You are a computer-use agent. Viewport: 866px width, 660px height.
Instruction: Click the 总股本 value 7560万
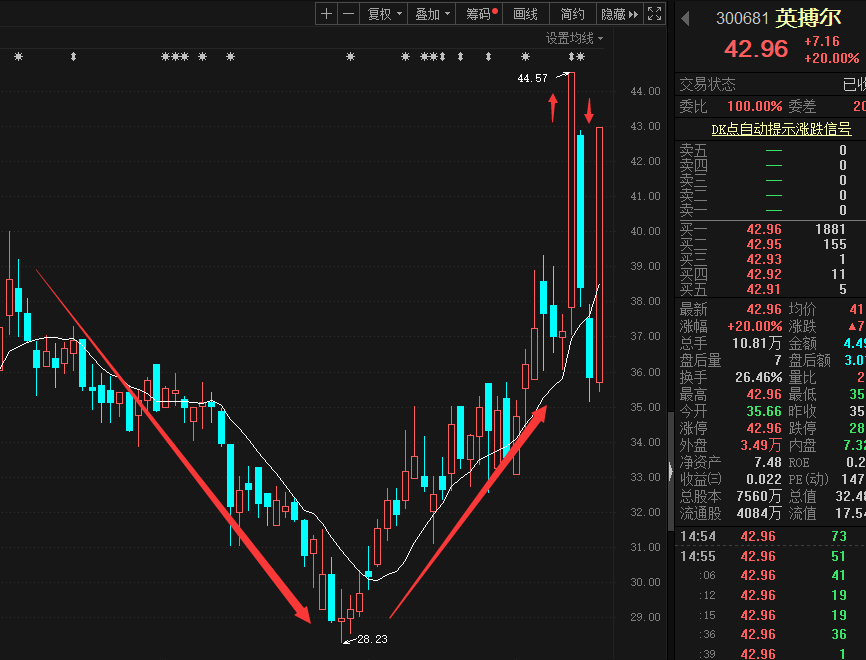pos(759,496)
